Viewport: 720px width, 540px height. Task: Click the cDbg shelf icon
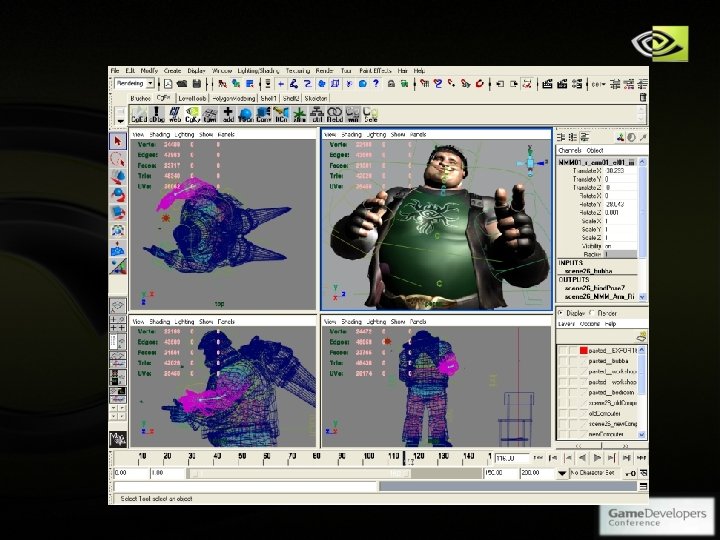tap(157, 114)
